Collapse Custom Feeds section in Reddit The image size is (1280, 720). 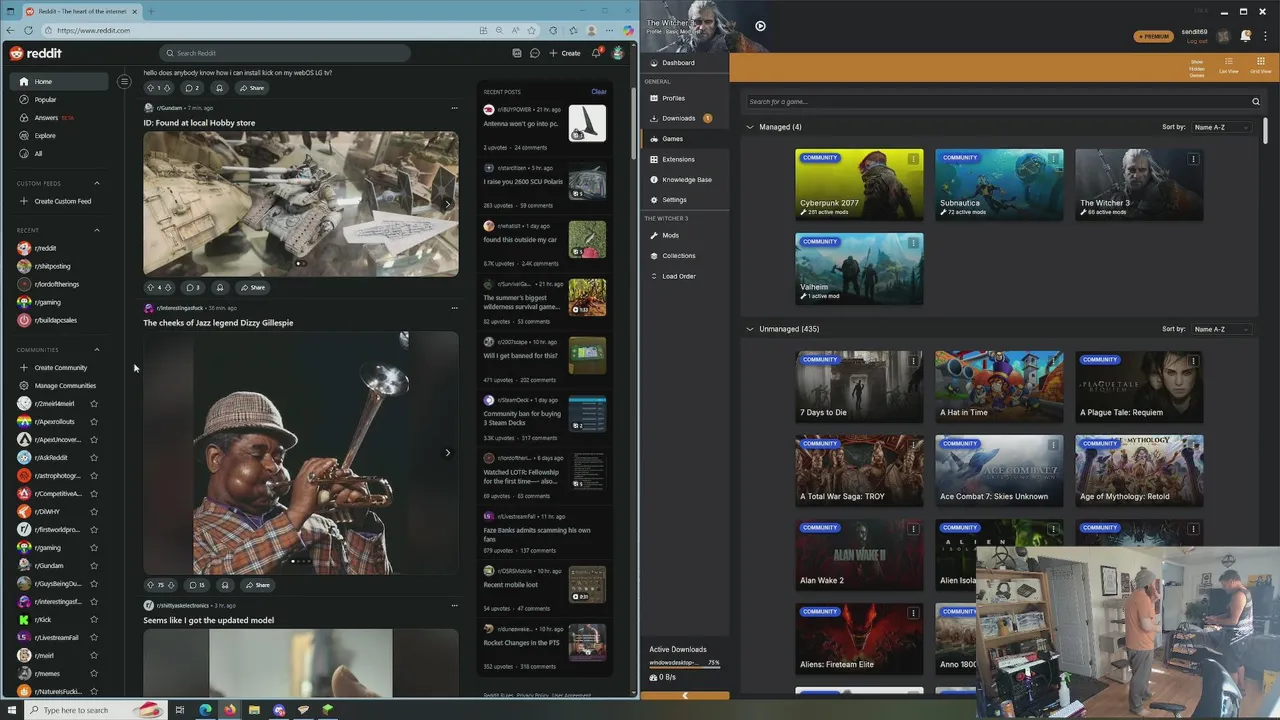click(97, 184)
